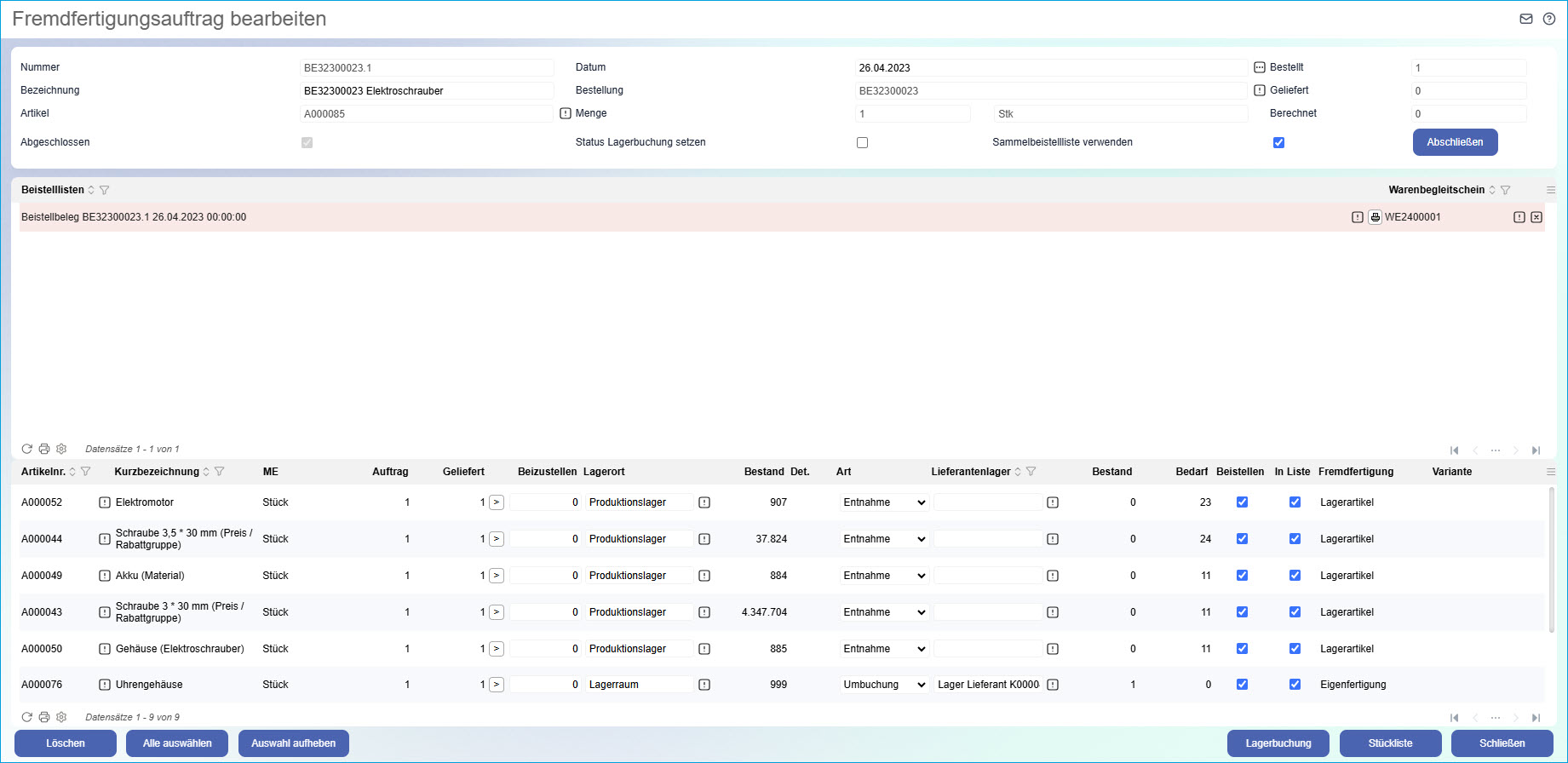Click transfer arrow button in Uhrengehäuse row

pyautogui.click(x=497, y=685)
